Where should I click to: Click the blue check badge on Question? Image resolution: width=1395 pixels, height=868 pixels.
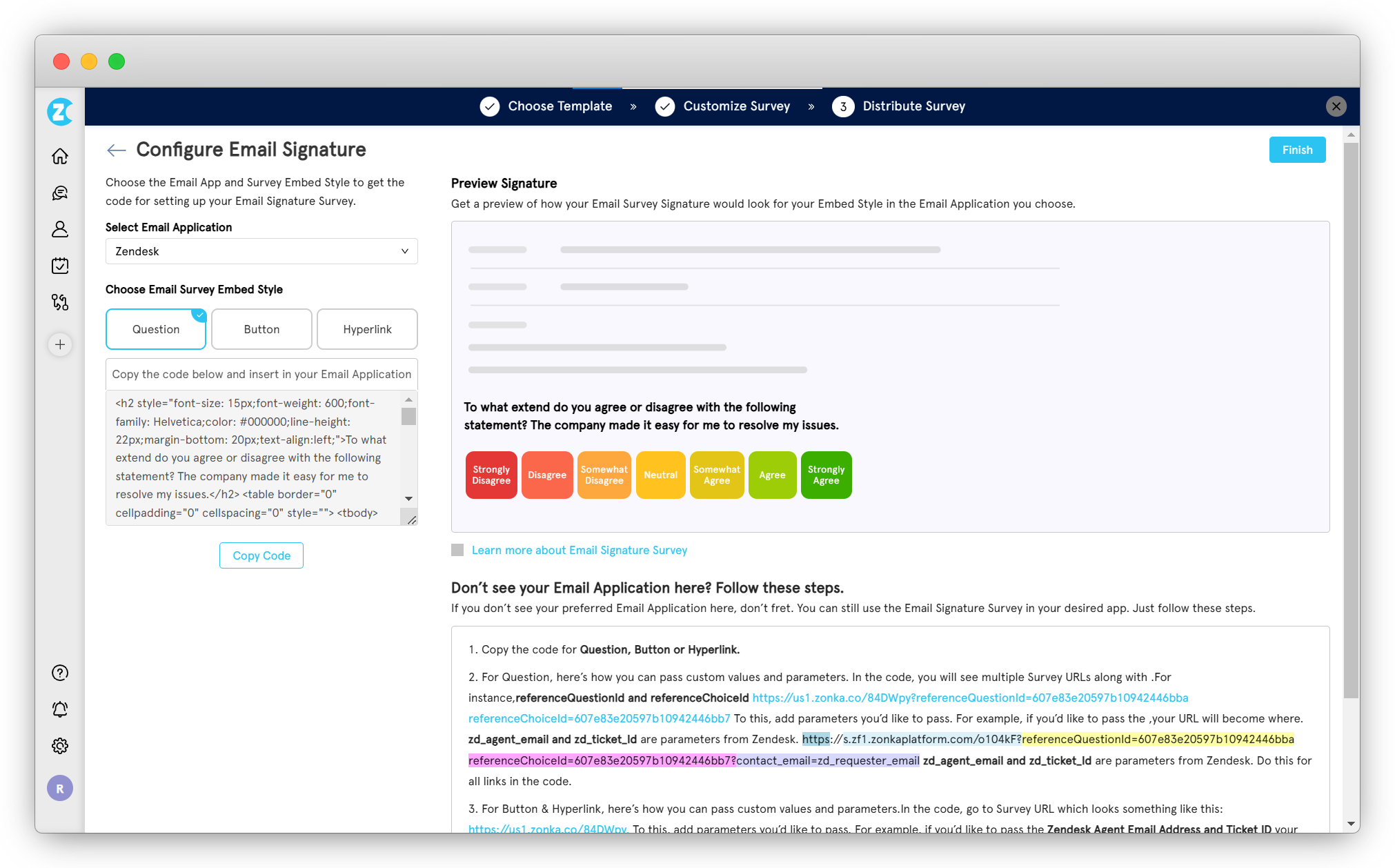coord(199,315)
